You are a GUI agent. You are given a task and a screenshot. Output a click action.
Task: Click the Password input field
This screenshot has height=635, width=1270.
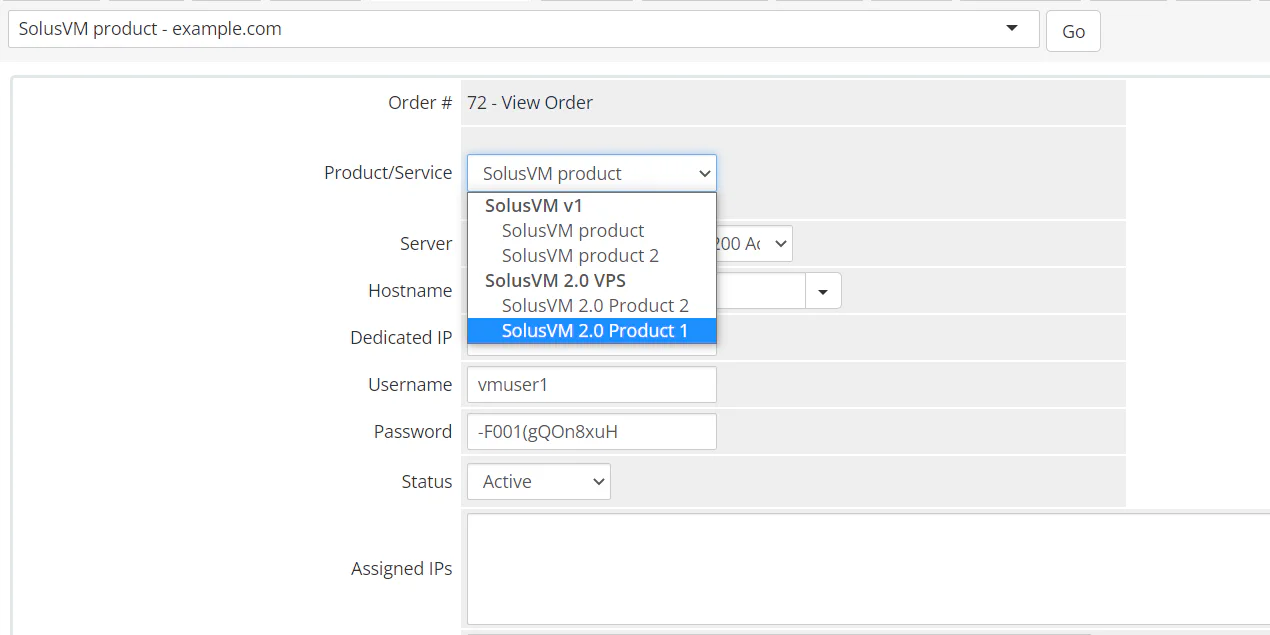(591, 431)
